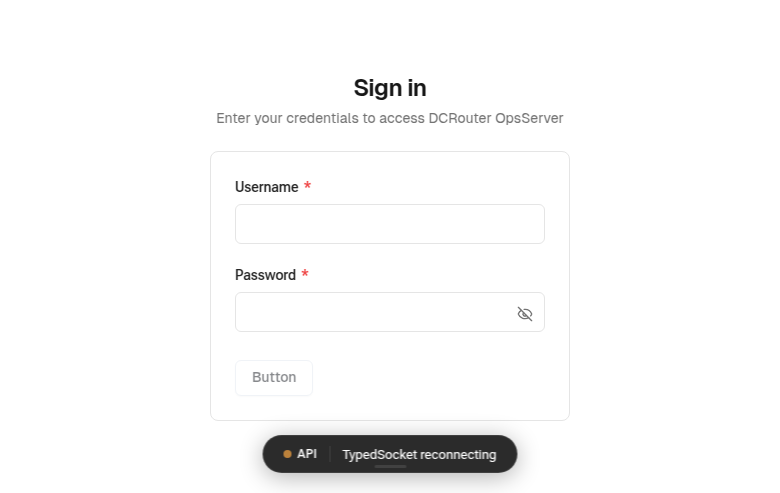The image size is (780, 493).
Task: Click the orange API status dot
Action: point(287,454)
